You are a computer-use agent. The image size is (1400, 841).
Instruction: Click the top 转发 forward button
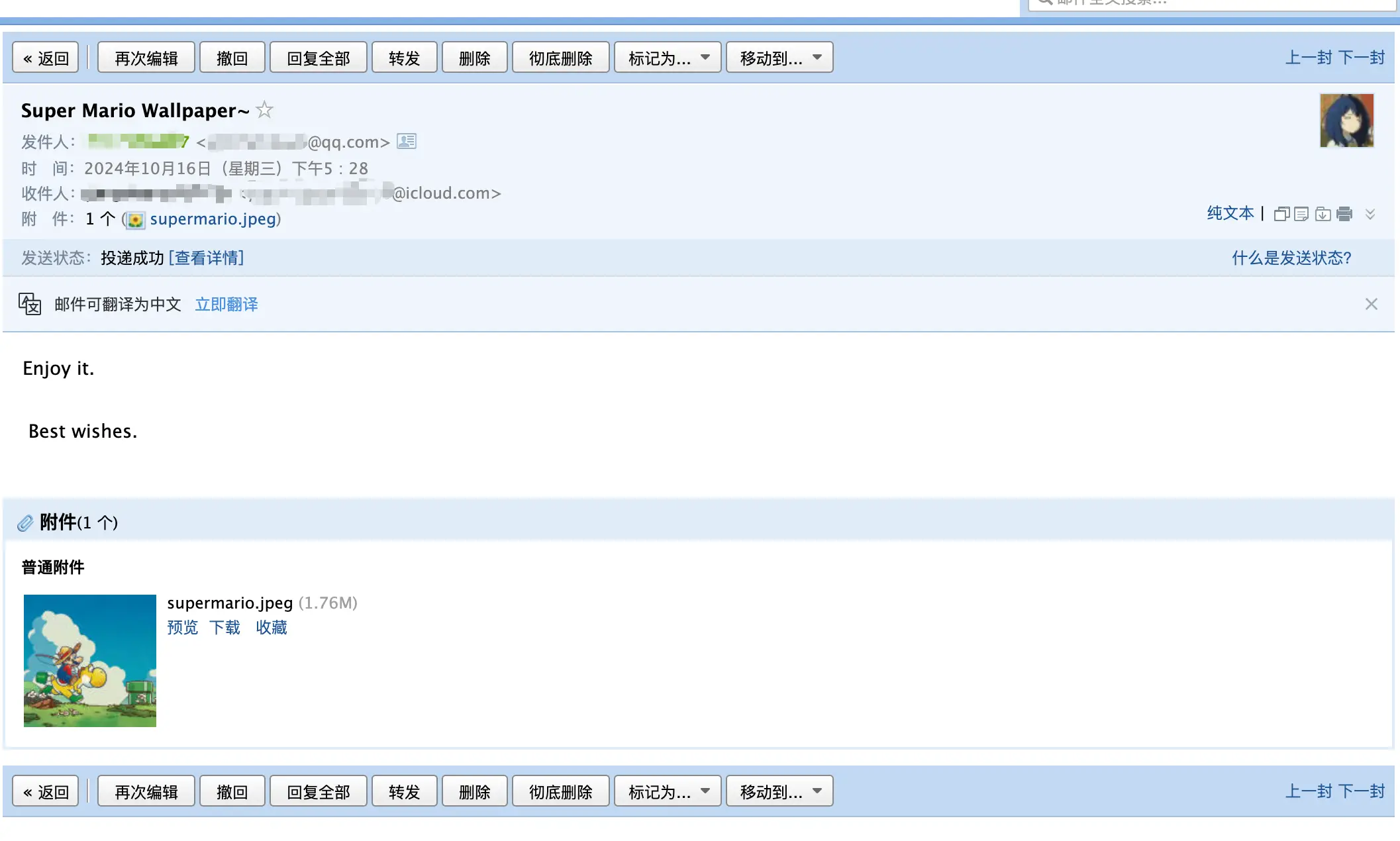click(404, 58)
